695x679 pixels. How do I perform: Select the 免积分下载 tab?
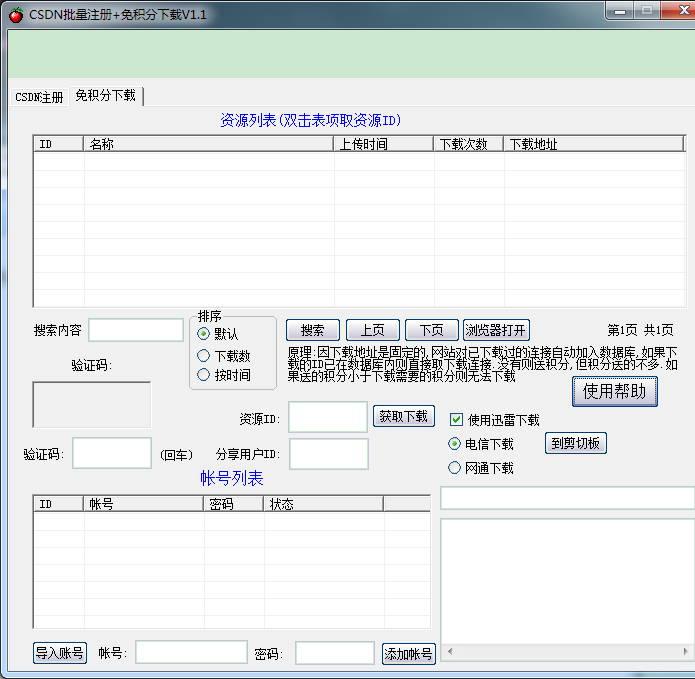pyautogui.click(x=105, y=96)
